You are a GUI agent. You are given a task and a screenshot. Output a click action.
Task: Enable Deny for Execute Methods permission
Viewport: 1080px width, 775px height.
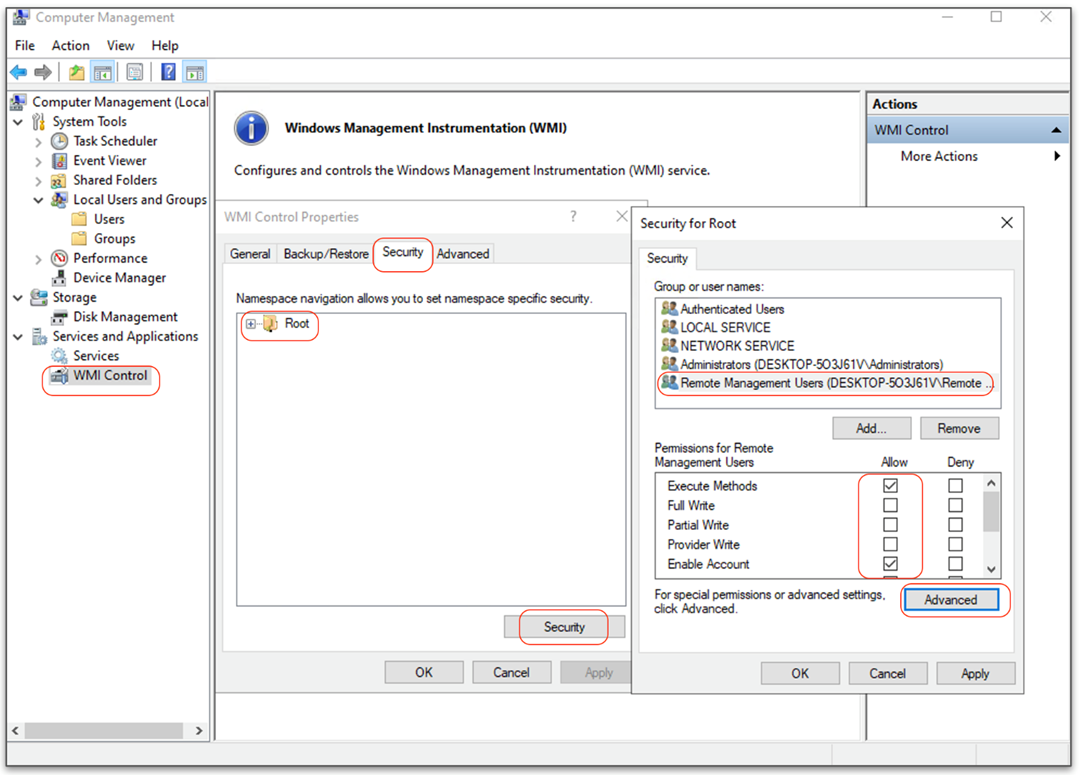point(955,485)
